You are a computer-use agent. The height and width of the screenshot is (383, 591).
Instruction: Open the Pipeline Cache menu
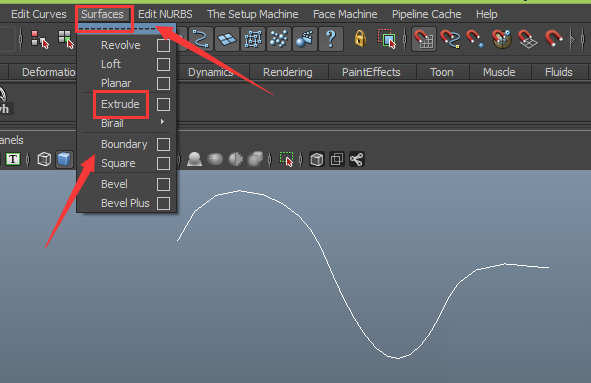[x=426, y=14]
